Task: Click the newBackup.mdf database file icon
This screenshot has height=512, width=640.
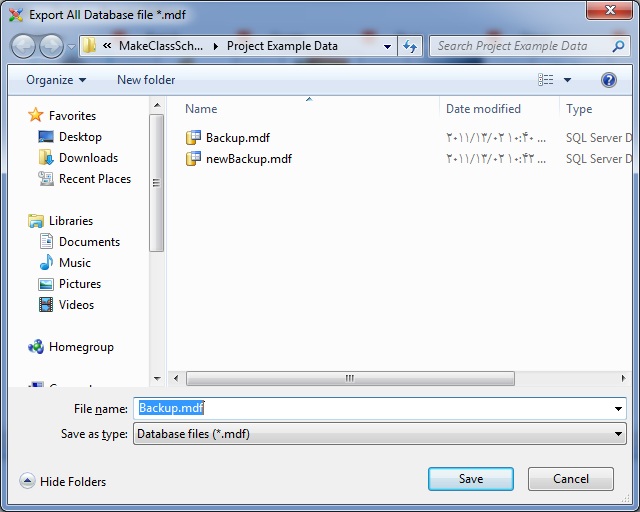Action: point(193,158)
